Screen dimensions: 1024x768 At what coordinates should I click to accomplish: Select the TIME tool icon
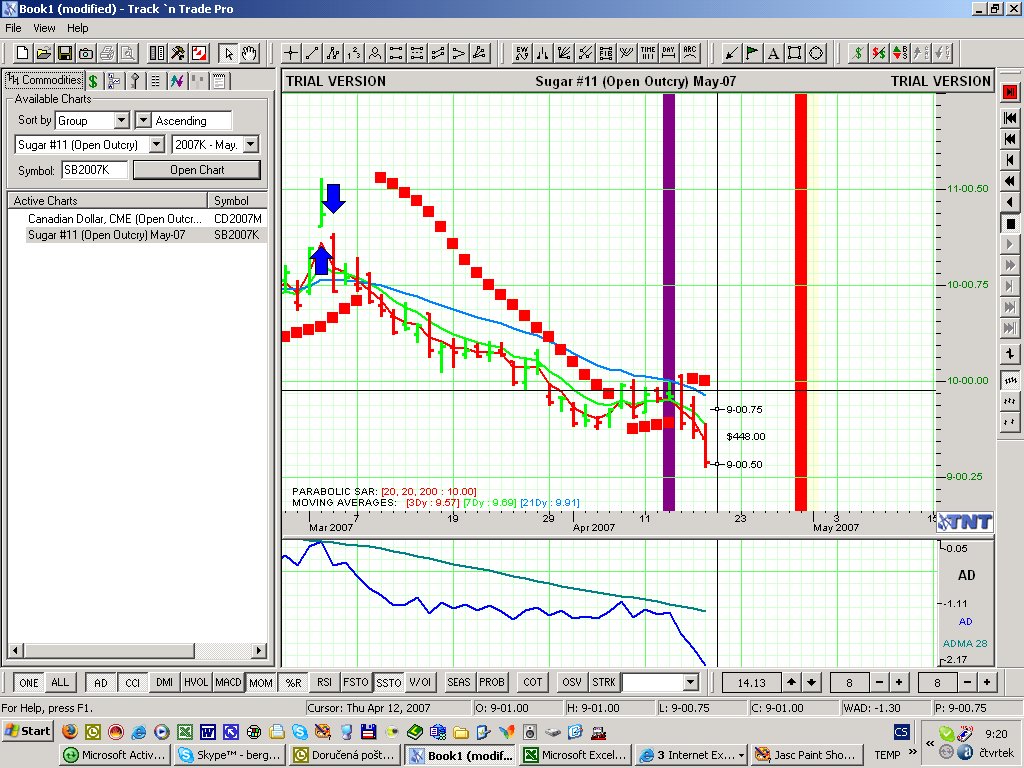pos(648,53)
